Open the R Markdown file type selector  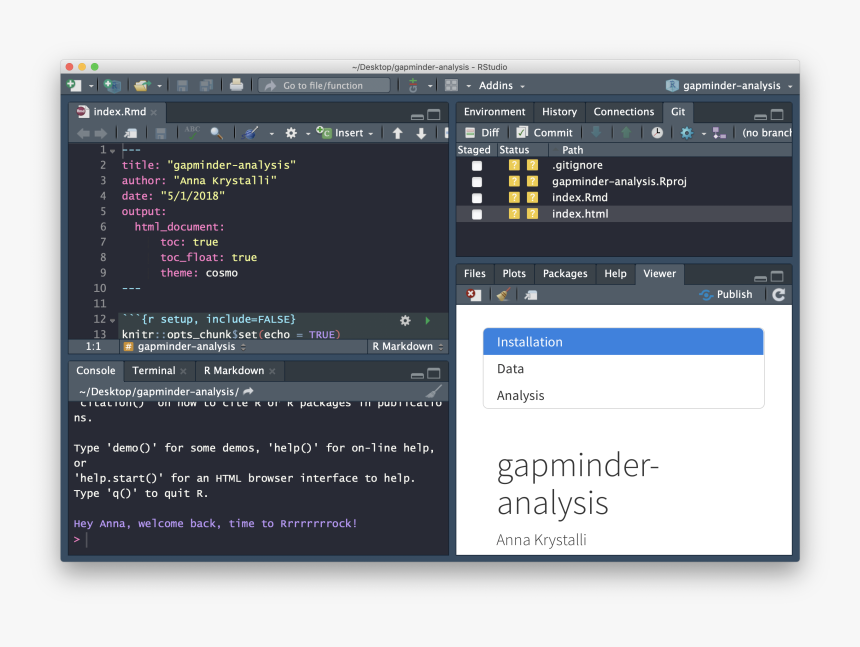pyautogui.click(x=407, y=347)
